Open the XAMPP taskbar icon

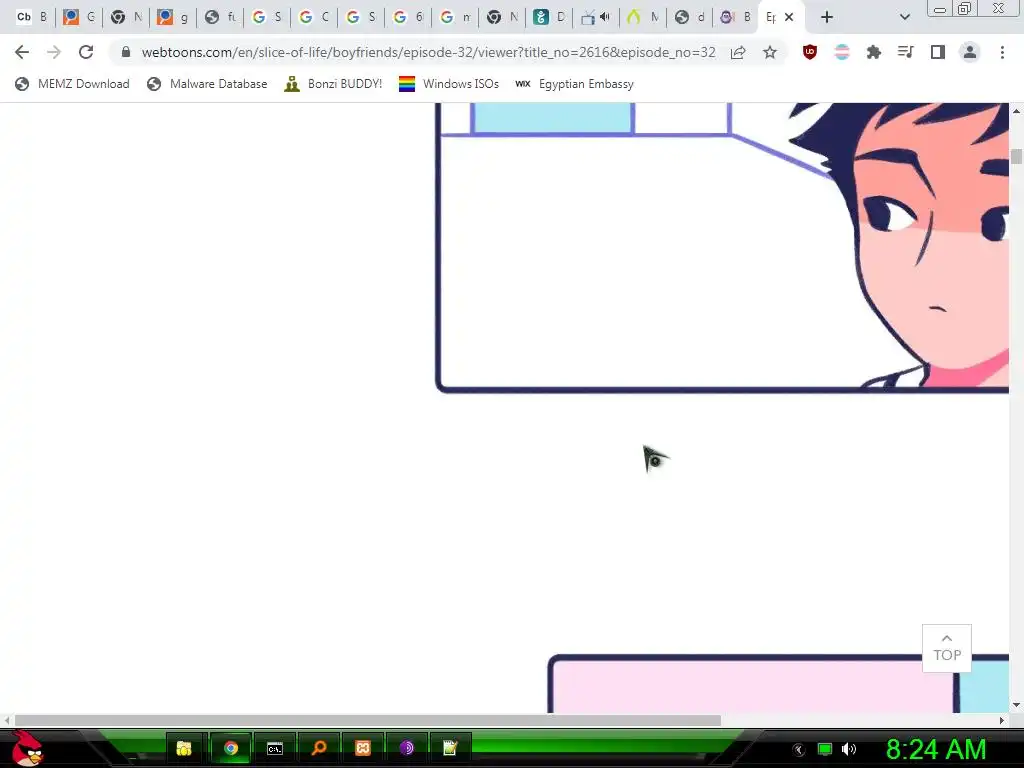[x=363, y=748]
